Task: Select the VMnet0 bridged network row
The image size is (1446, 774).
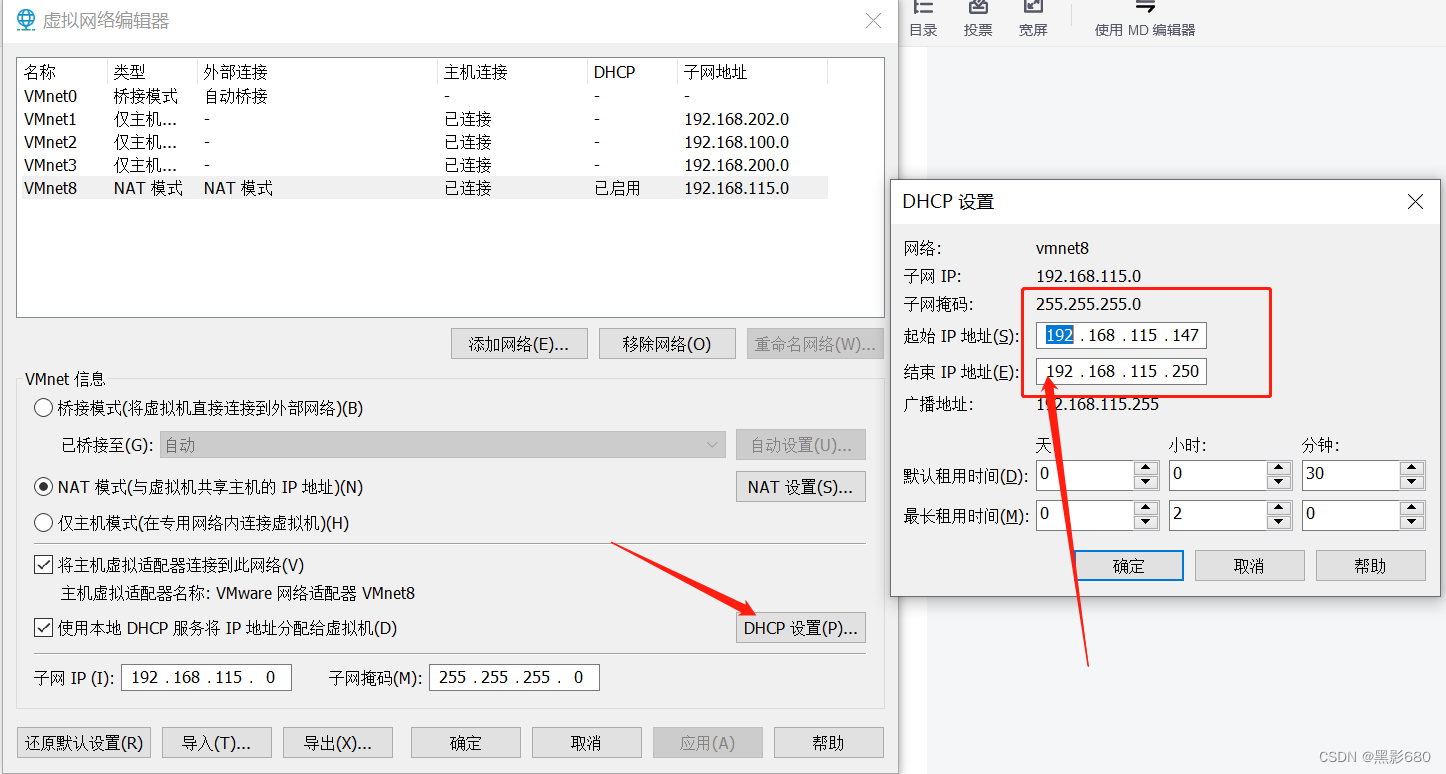Action: (x=51, y=95)
